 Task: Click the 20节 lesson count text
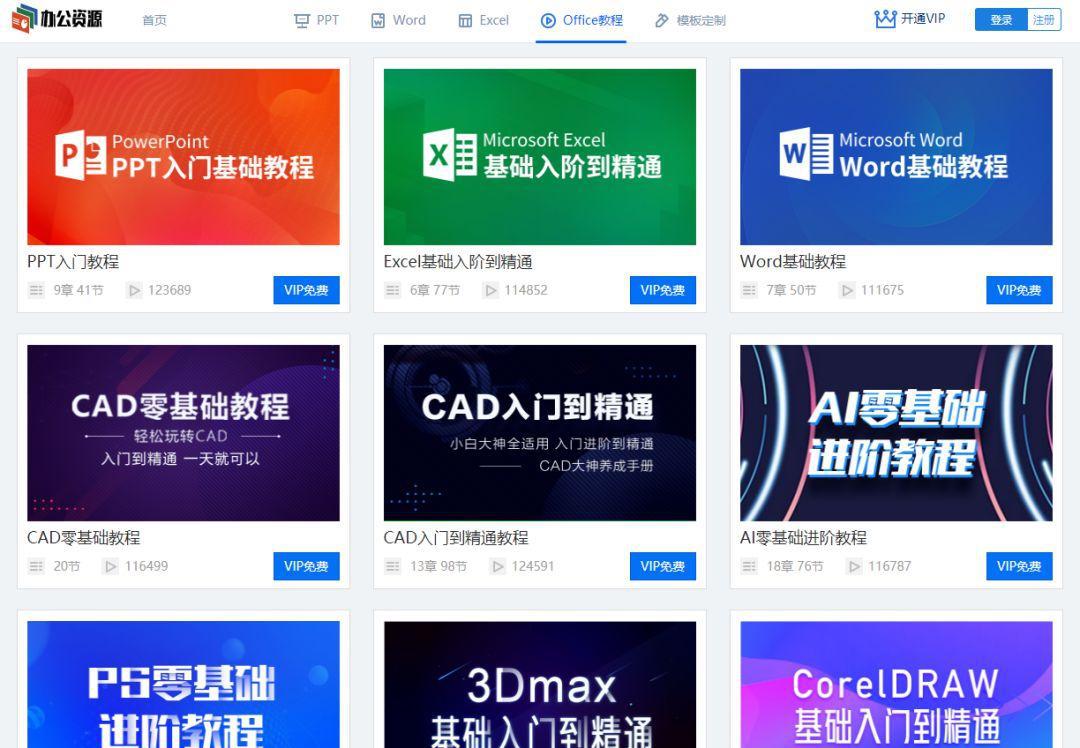(67, 567)
